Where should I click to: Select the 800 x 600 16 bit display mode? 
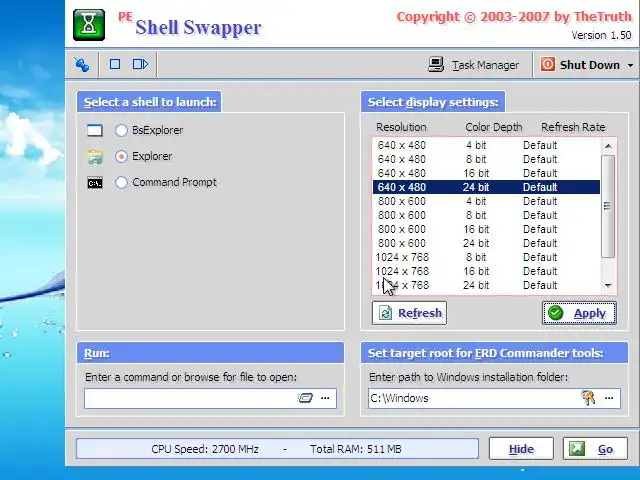pyautogui.click(x=486, y=229)
